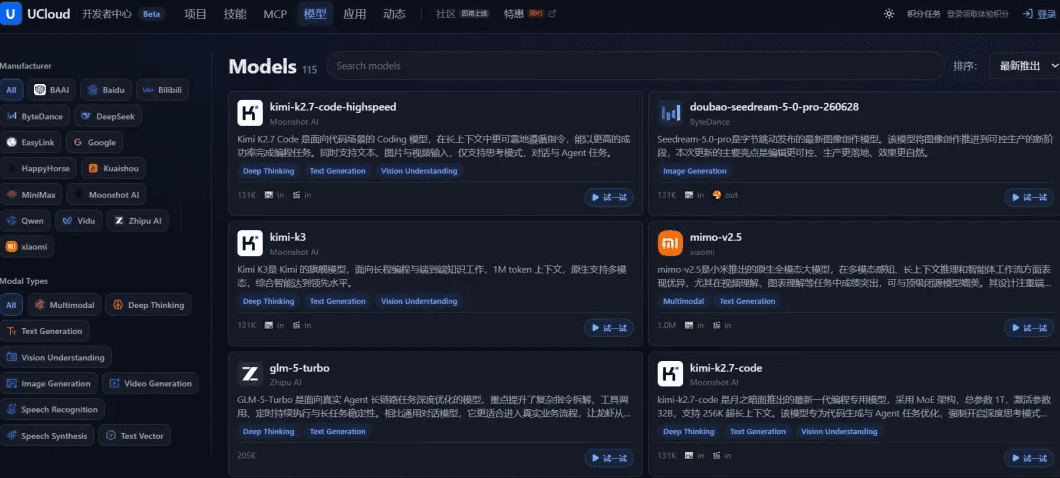Viewport: 1060px width, 478px height.
Task: Open the 项目 nav tab
Action: [195, 14]
